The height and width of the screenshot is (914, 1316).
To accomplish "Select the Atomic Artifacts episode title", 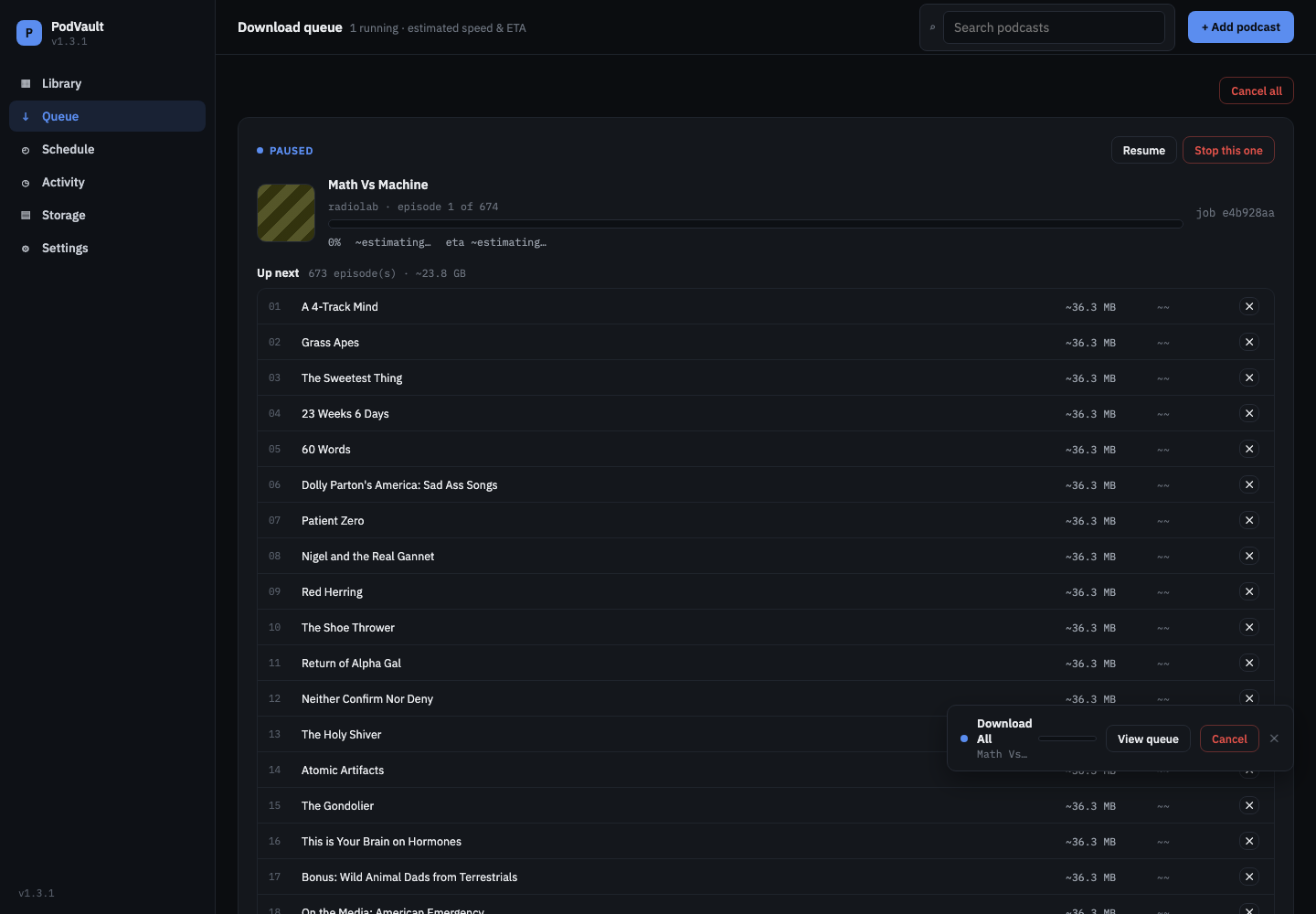I will (343, 771).
